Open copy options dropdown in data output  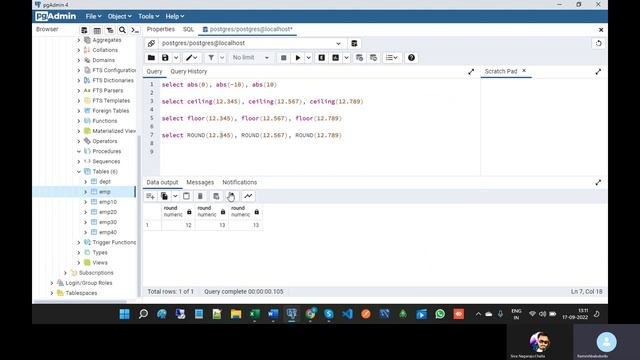pyautogui.click(x=175, y=196)
